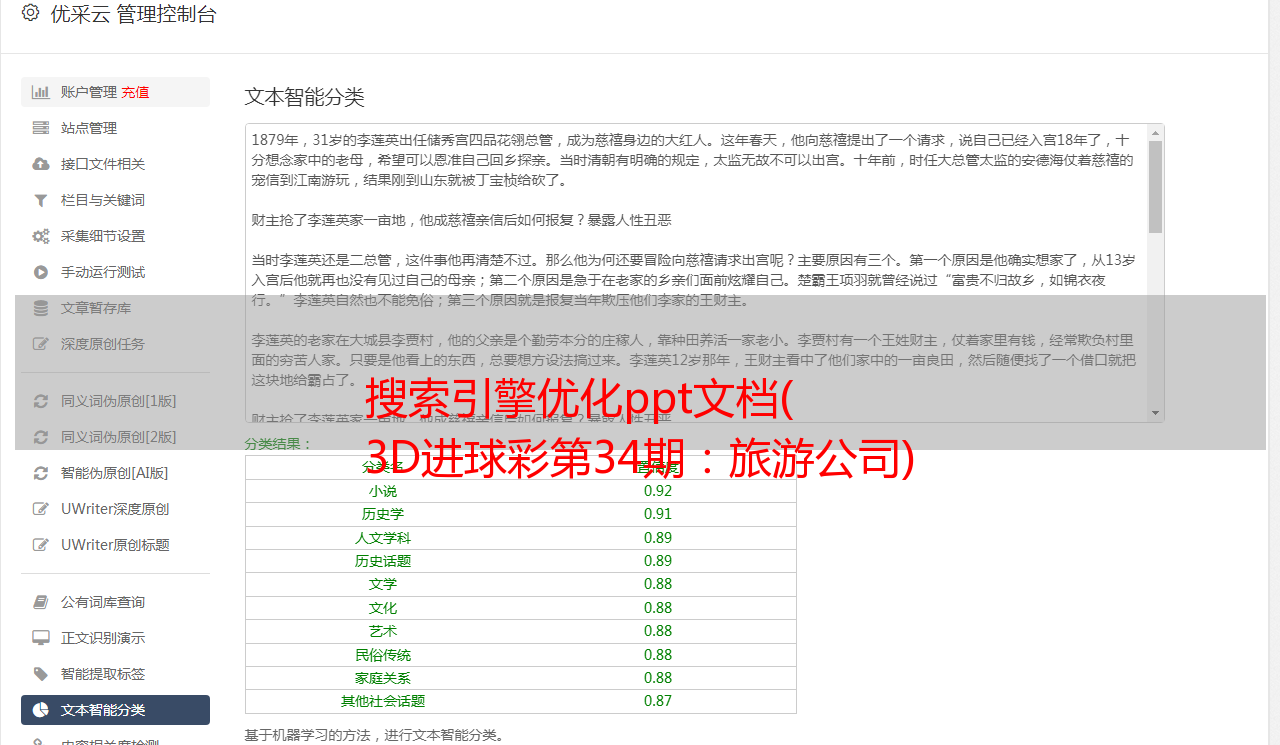Open UWriter原创标题 page
Viewport: 1280px width, 745px height.
[x=115, y=545]
